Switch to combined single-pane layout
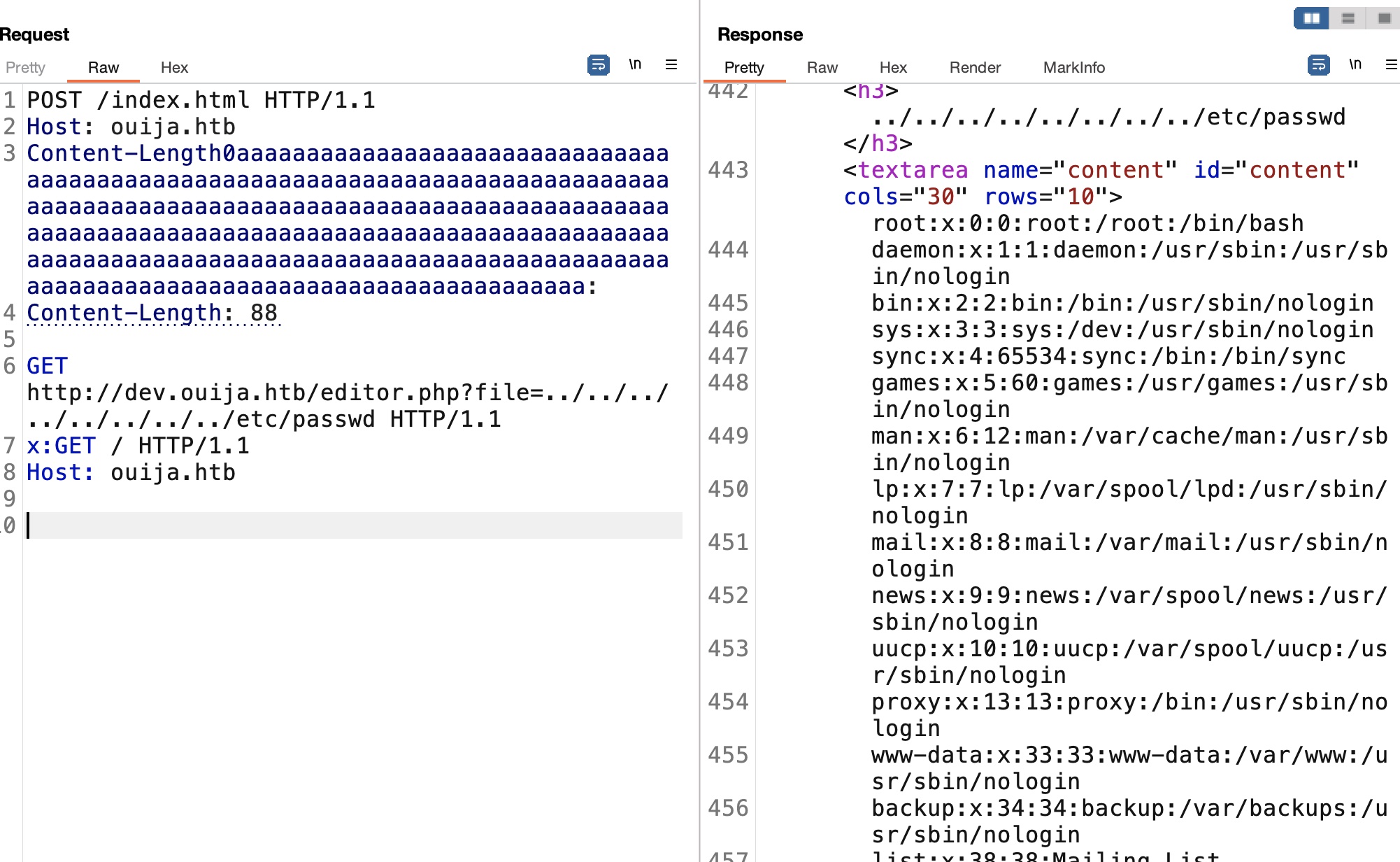 [1384, 18]
